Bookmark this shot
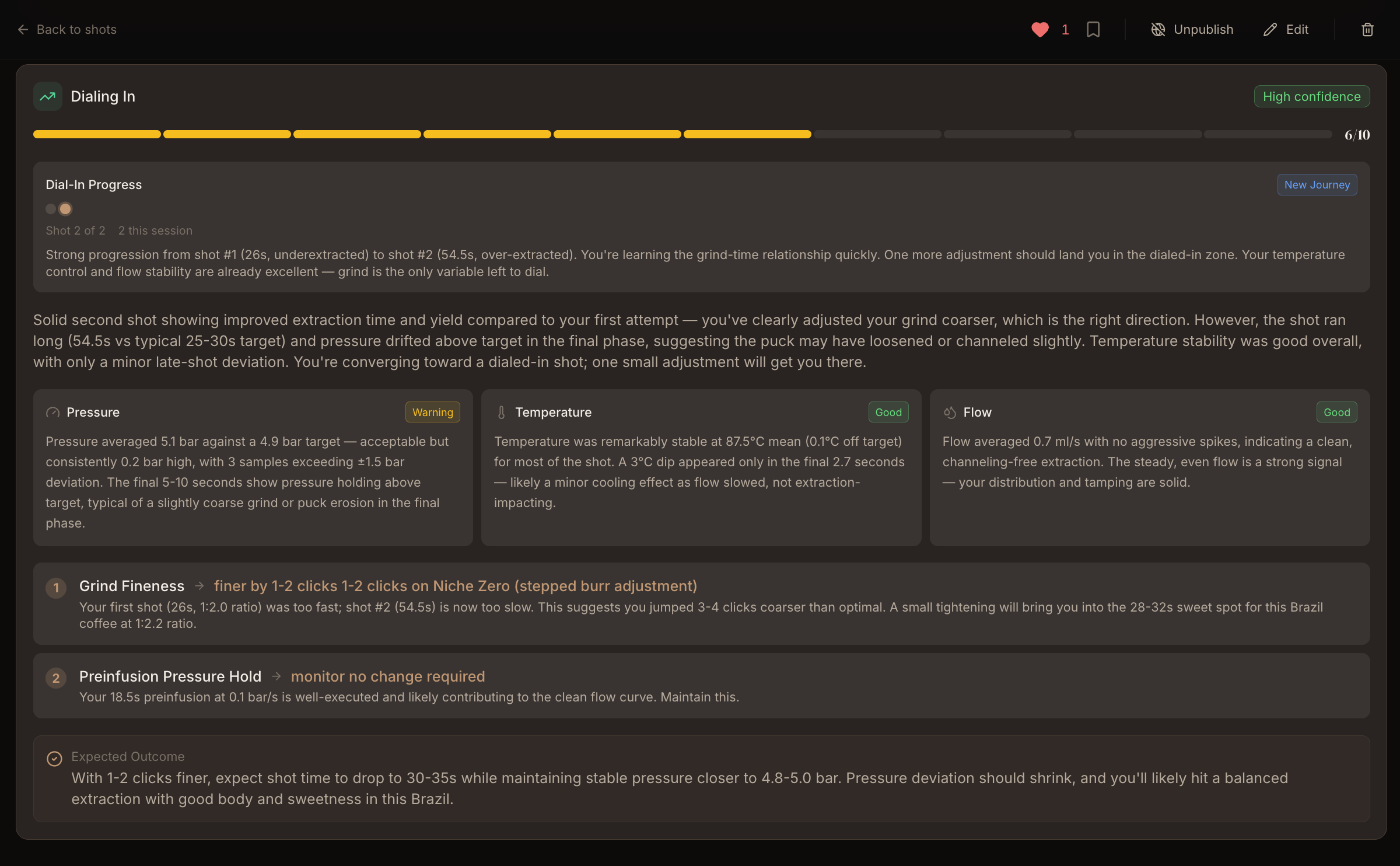The width and height of the screenshot is (1400, 866). pos(1093,30)
